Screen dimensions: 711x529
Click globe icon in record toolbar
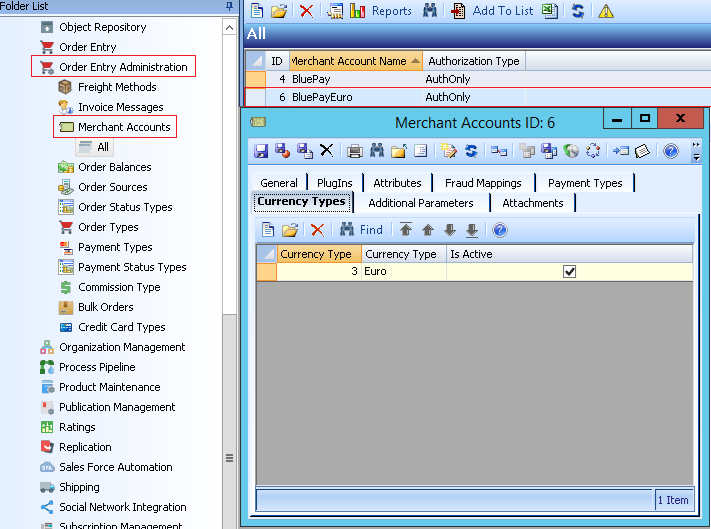pos(571,151)
